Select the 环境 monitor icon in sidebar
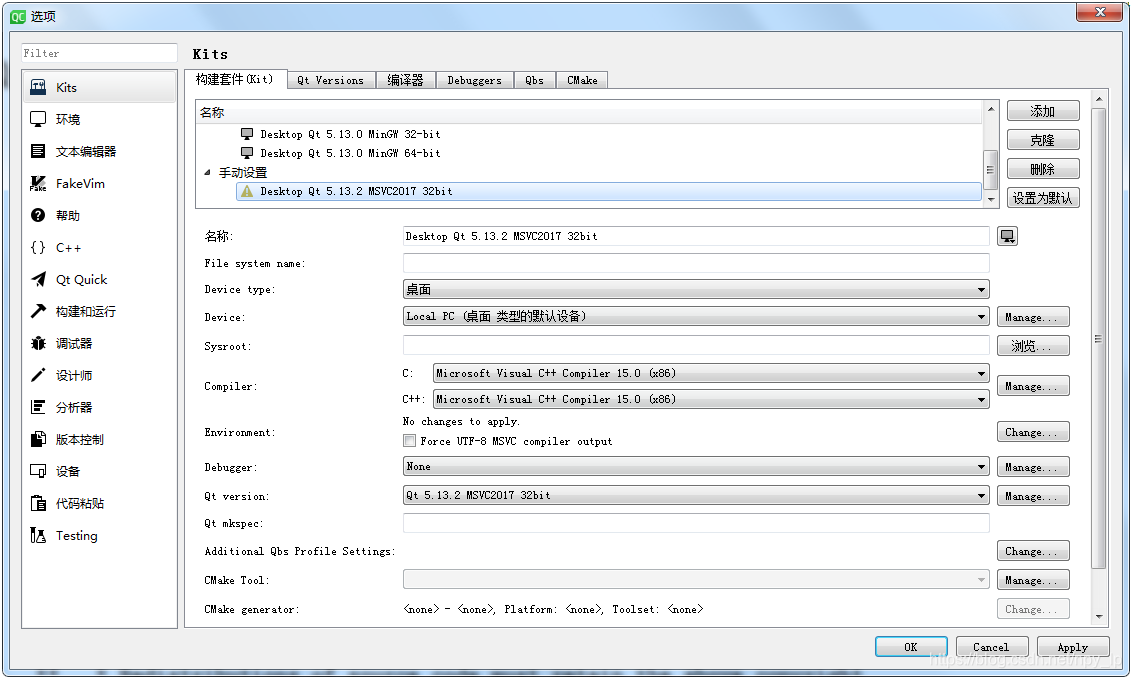Screen dimensions: 1132x678 click(38, 119)
